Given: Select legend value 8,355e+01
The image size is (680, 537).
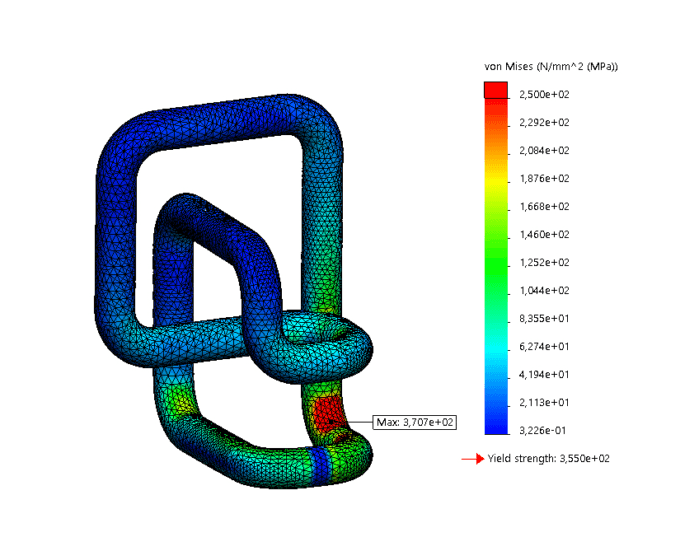Looking at the screenshot, I should click(x=544, y=319).
